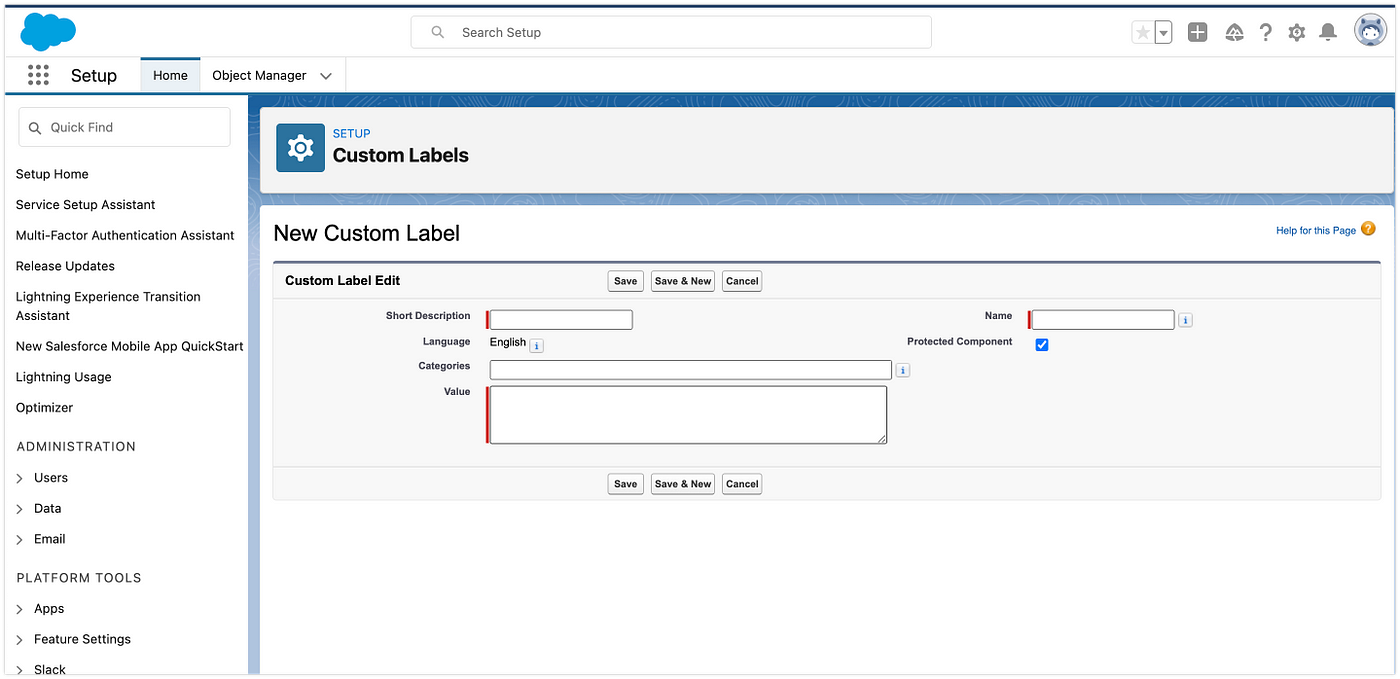Open the favorites list dropdown arrow
The image size is (1400, 679).
[x=1163, y=32]
